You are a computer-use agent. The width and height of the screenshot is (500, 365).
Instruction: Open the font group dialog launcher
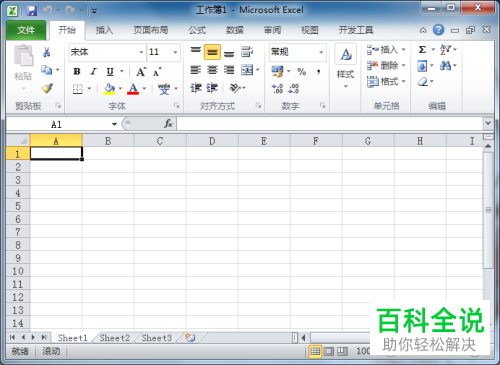click(x=176, y=106)
